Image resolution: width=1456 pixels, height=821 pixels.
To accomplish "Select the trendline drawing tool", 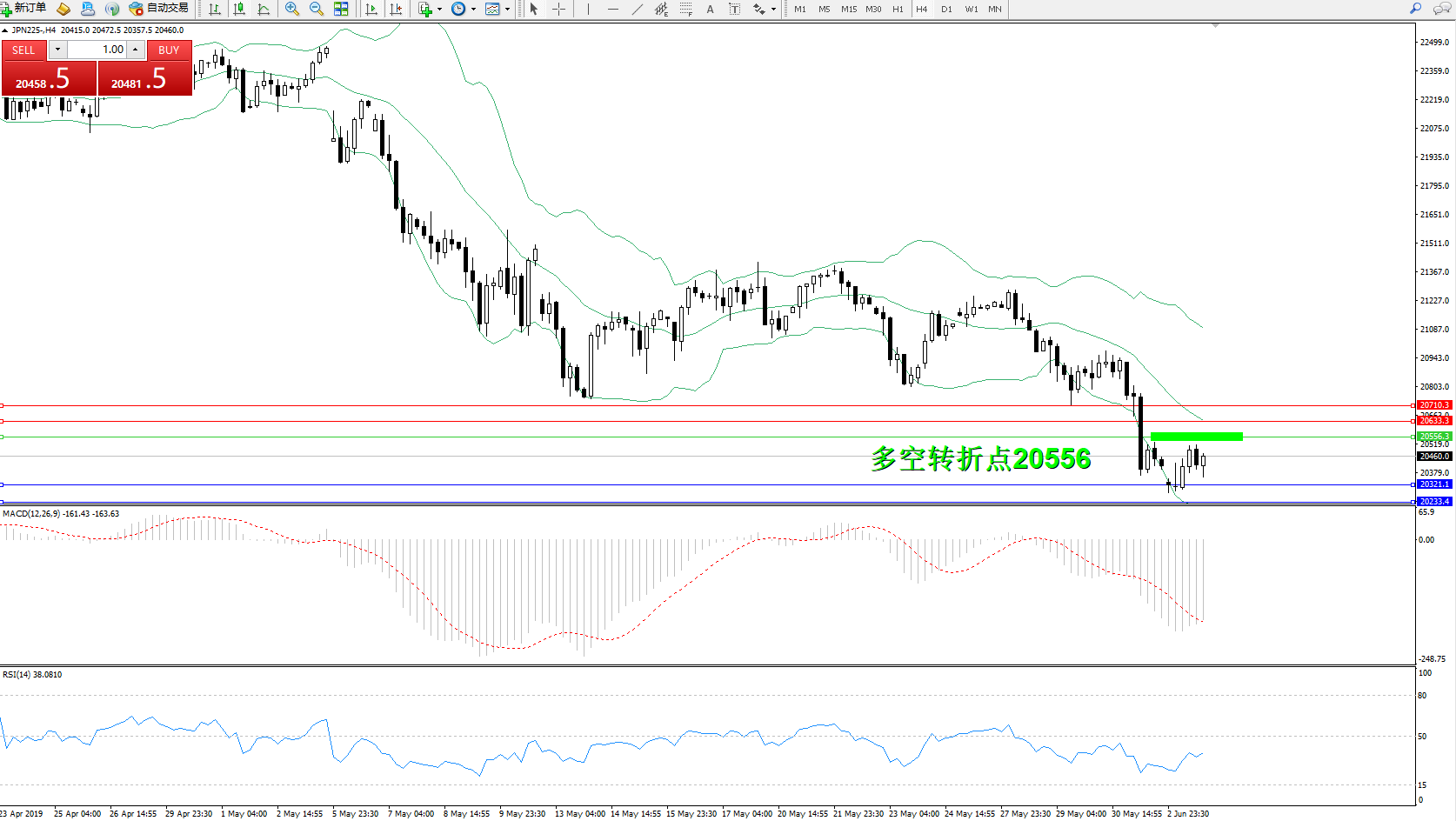I will [638, 9].
